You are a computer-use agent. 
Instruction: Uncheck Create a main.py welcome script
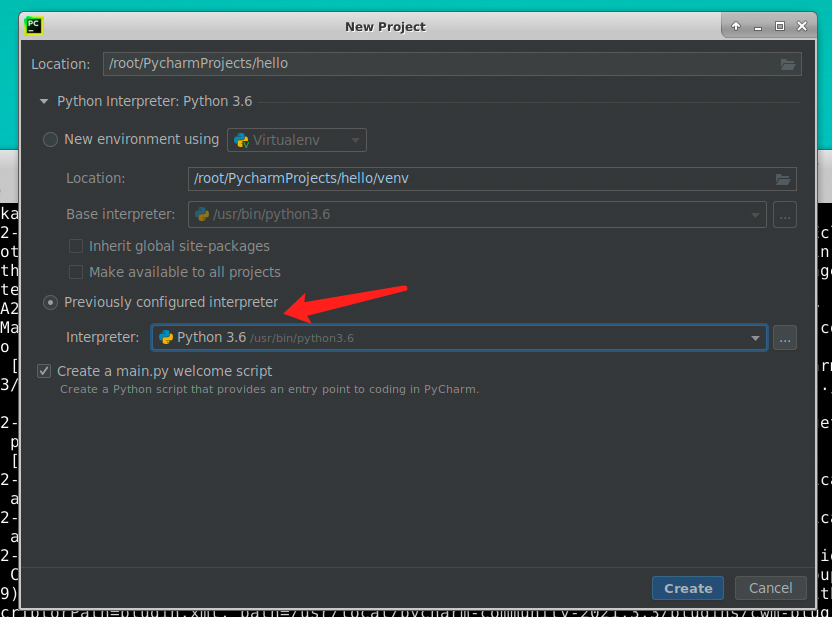click(44, 371)
